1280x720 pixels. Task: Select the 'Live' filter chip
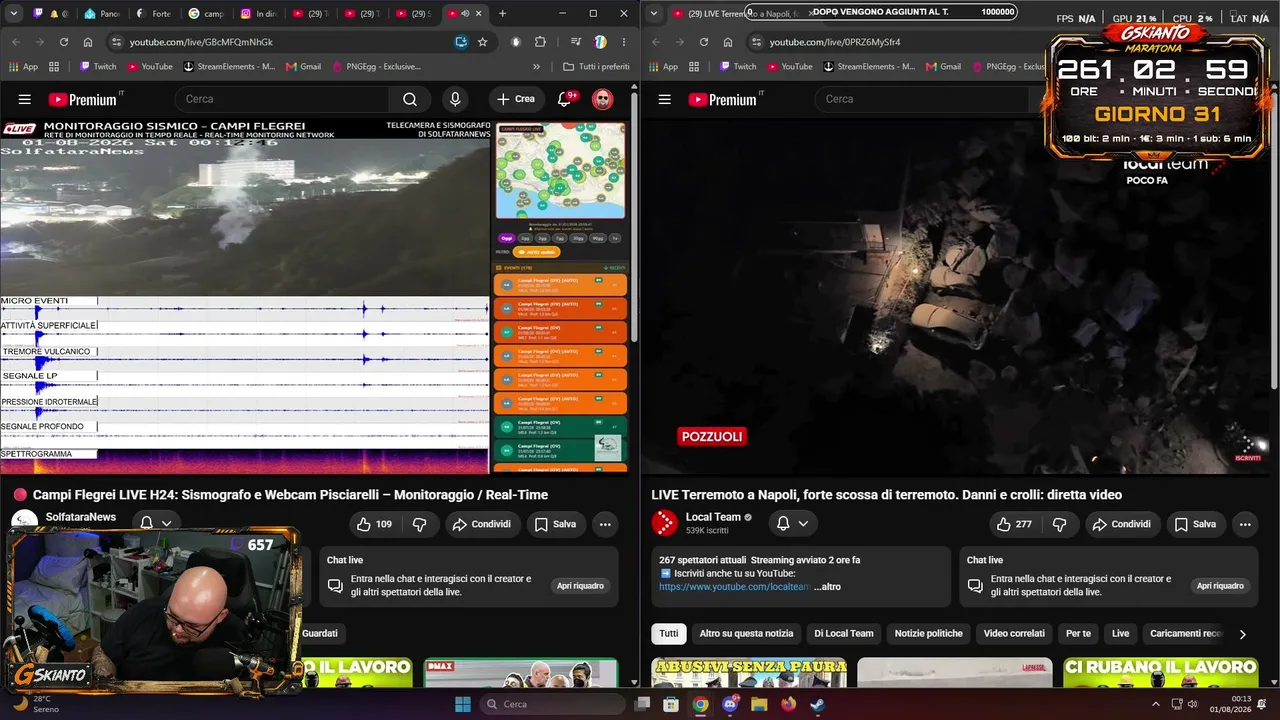pyautogui.click(x=1121, y=634)
